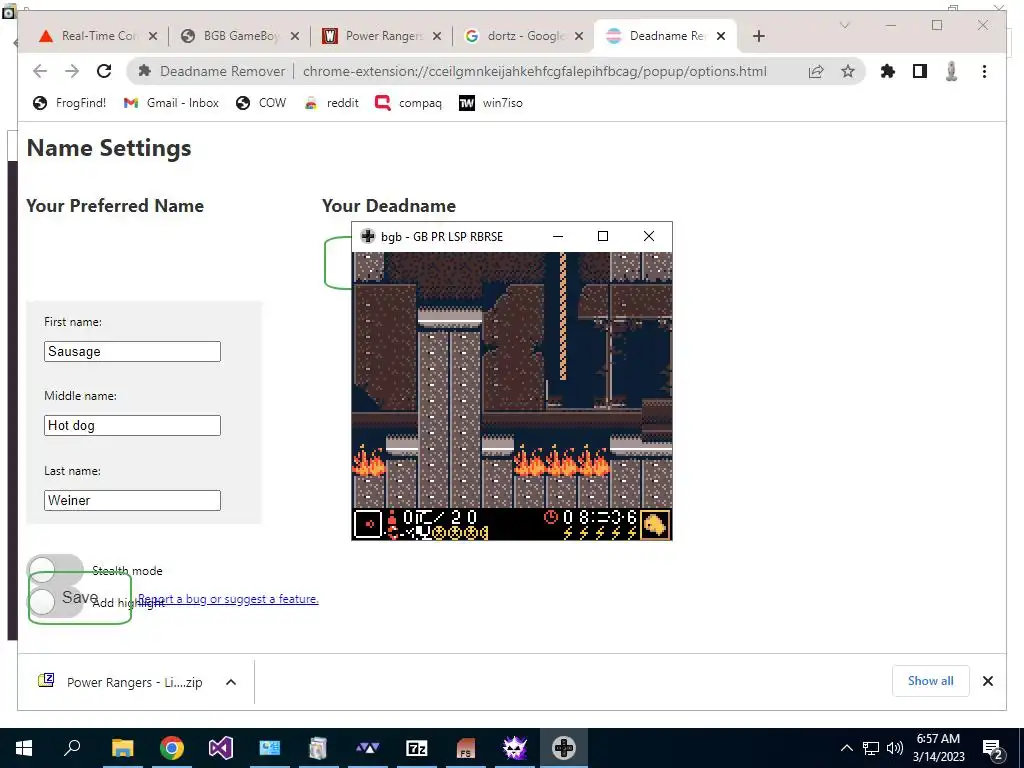
Task: Open compaq bookmark
Action: (x=408, y=103)
